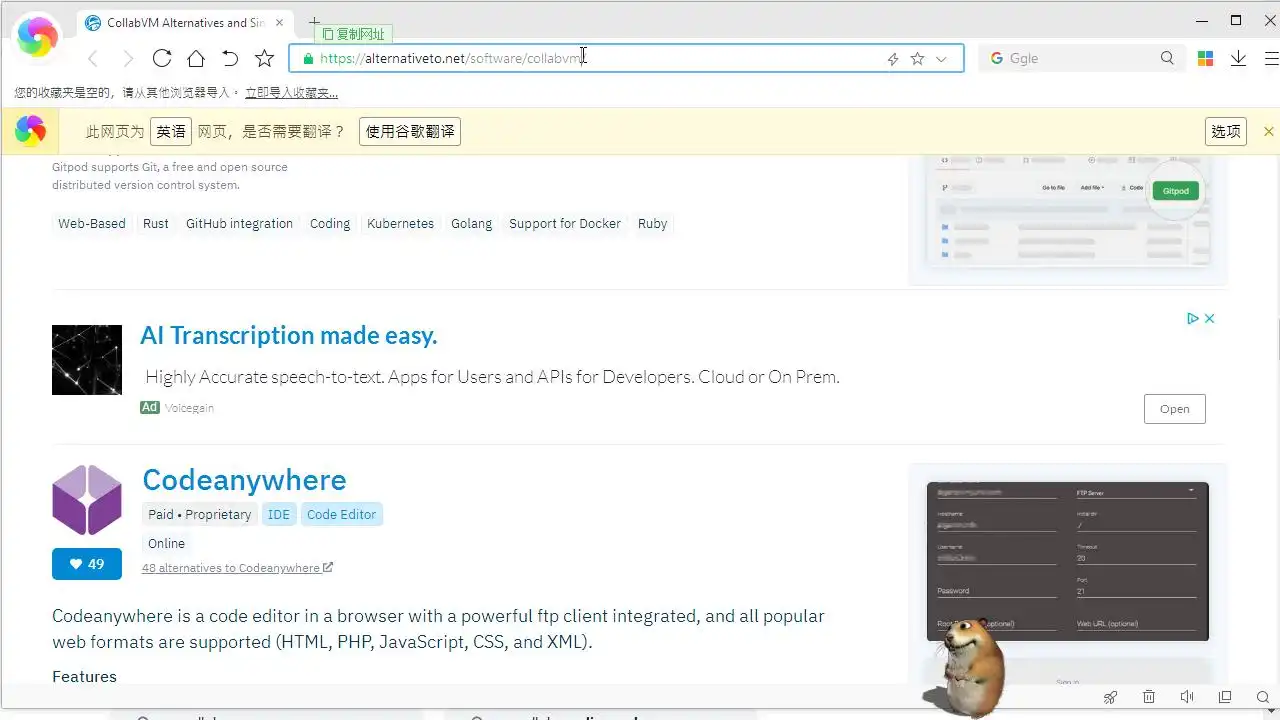Reload the page with the refresh icon
This screenshot has height=720, width=1280.
tap(162, 58)
